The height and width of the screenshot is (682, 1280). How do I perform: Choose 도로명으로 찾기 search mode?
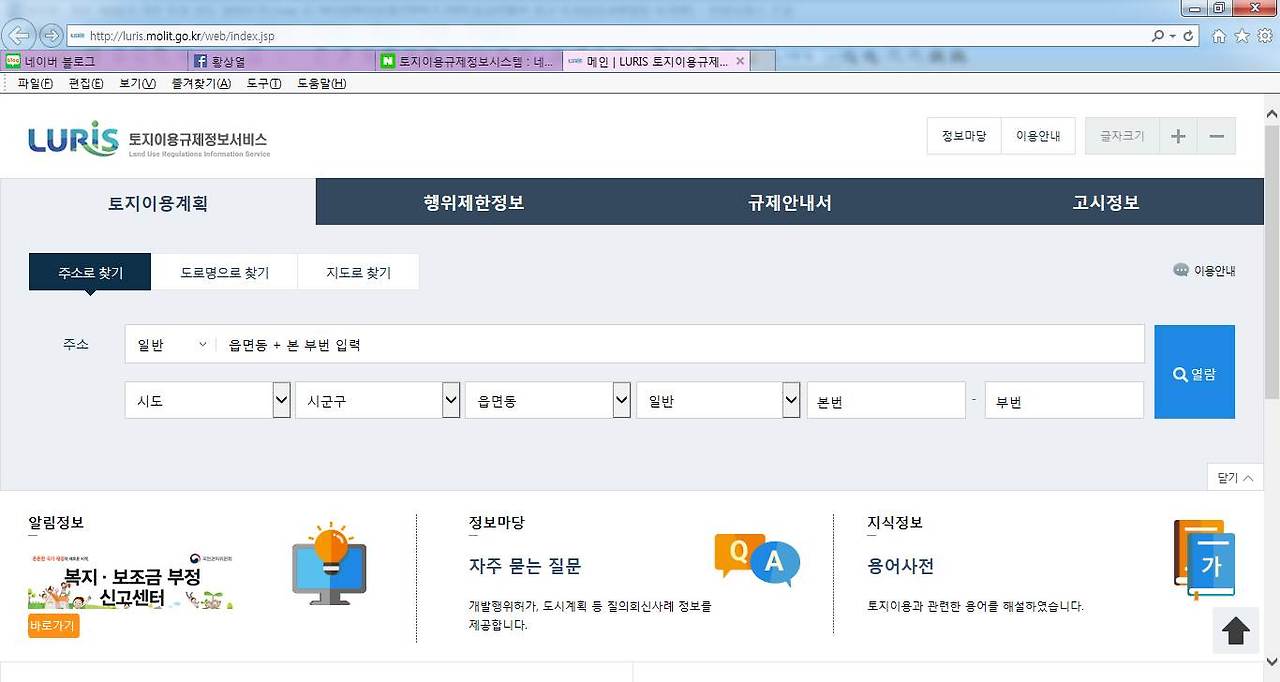pyautogui.click(x=224, y=272)
